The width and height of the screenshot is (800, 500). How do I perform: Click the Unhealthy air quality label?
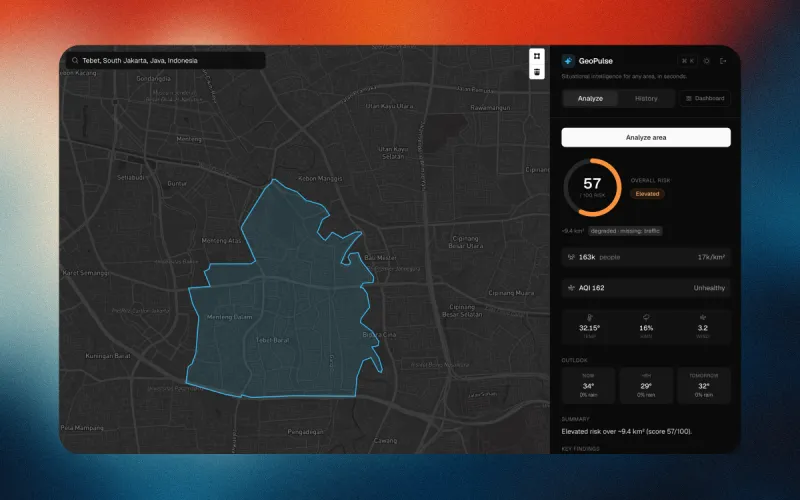point(709,288)
